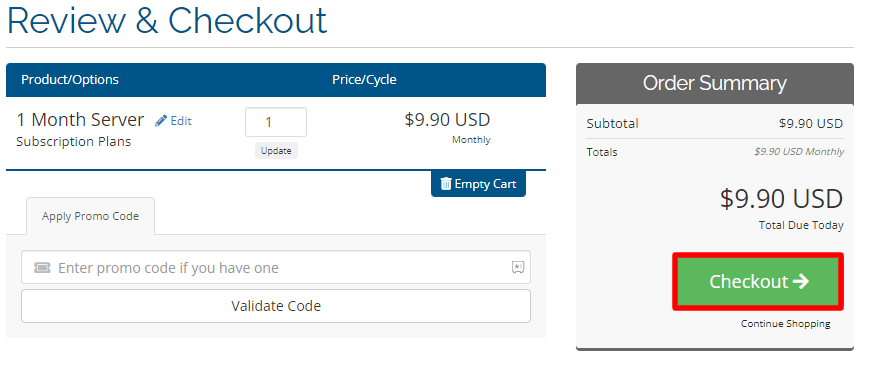Click the ticket icon in the promo field

point(42,268)
